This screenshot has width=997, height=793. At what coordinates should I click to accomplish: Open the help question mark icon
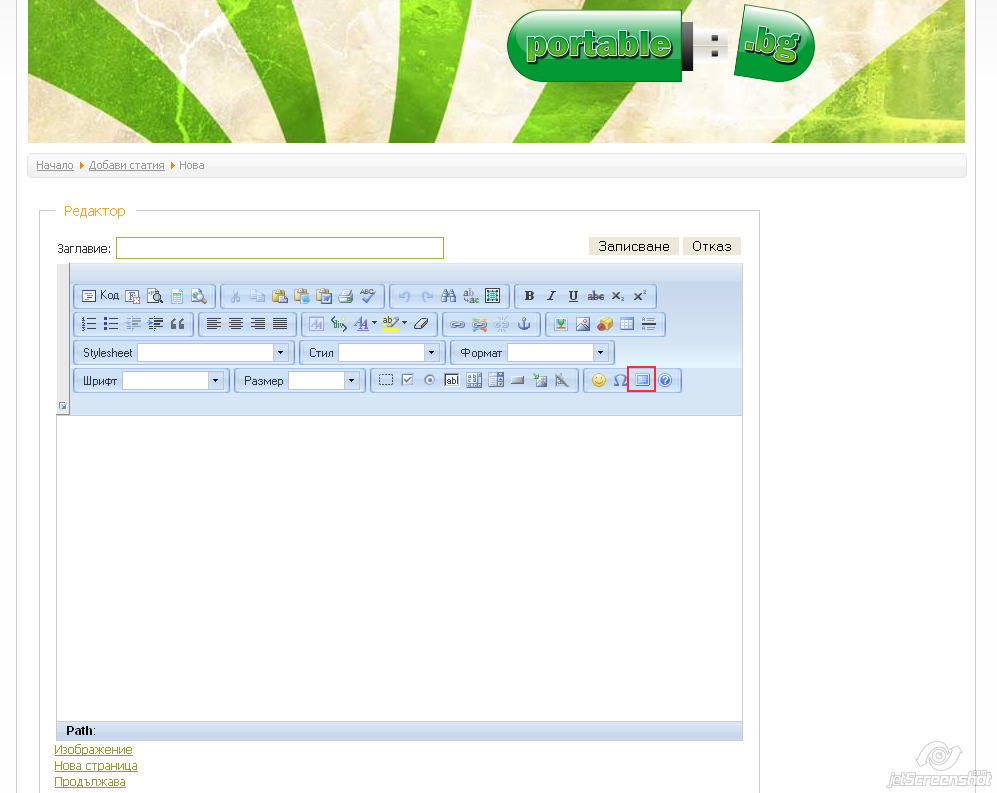(665, 380)
